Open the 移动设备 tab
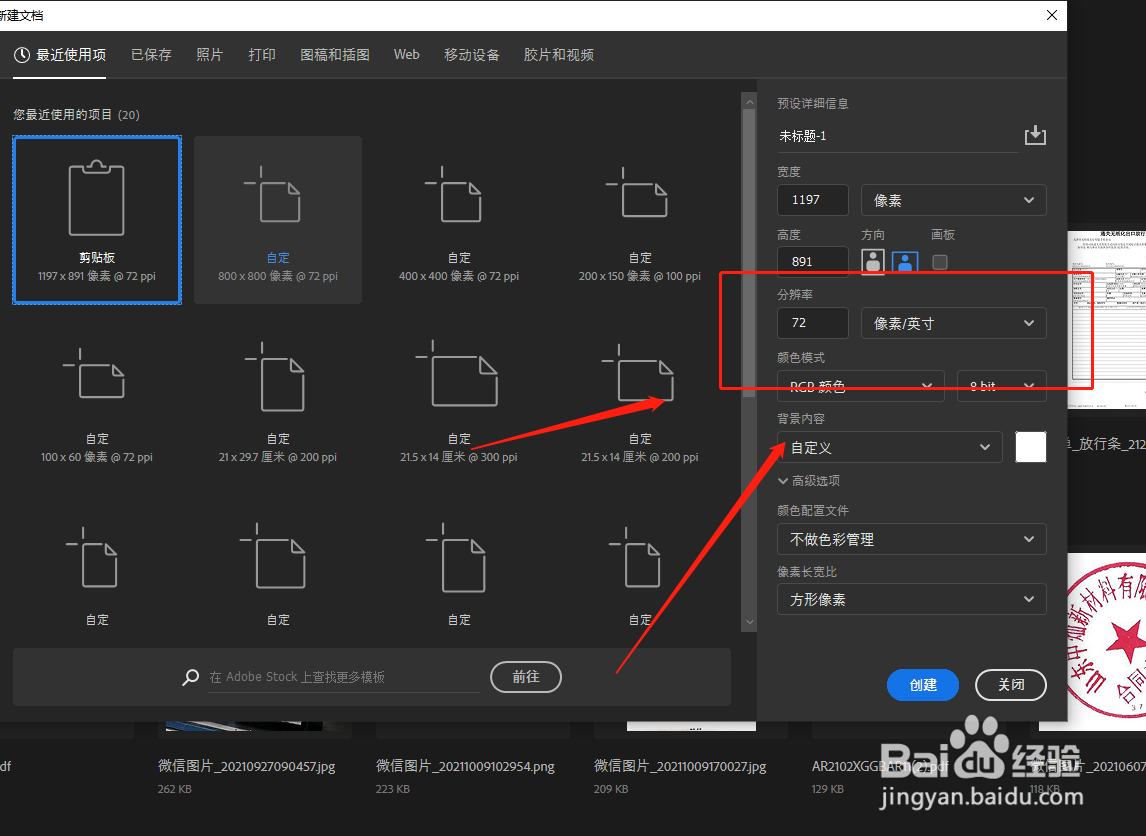This screenshot has height=836, width=1146. (x=471, y=55)
